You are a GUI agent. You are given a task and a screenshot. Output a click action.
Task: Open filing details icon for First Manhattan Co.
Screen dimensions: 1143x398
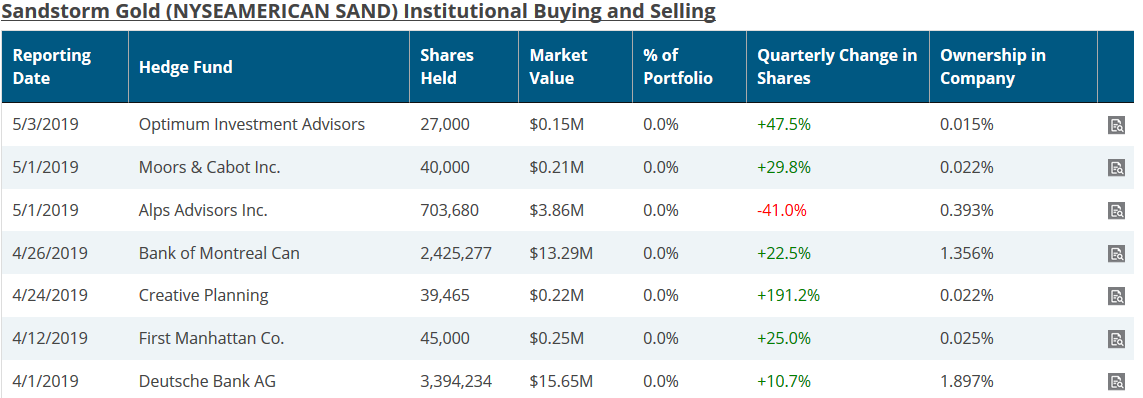point(1116,339)
